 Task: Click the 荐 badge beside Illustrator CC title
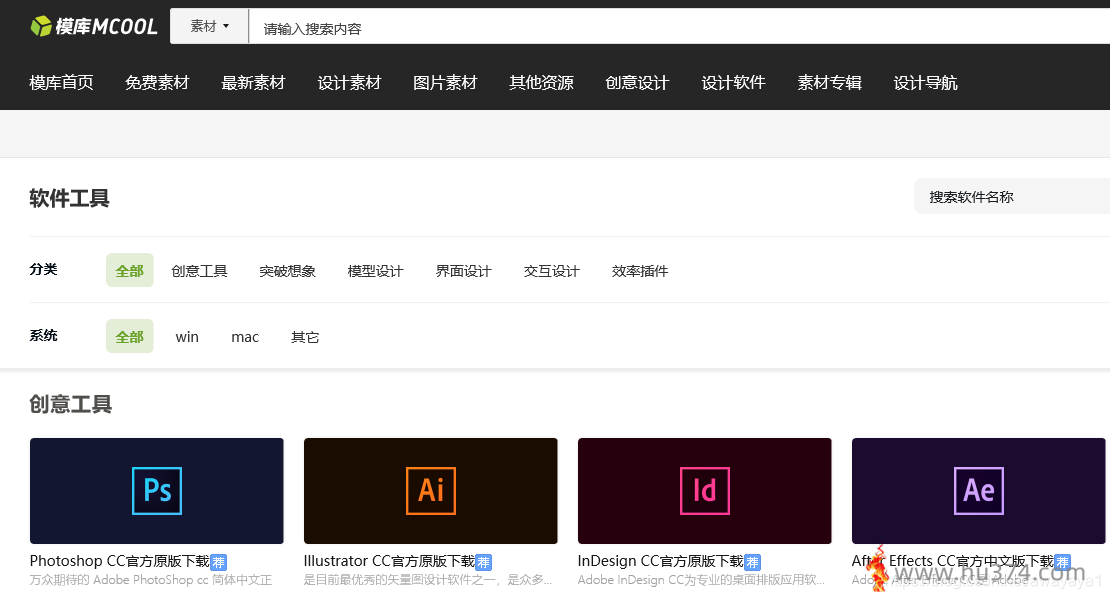pos(483,562)
